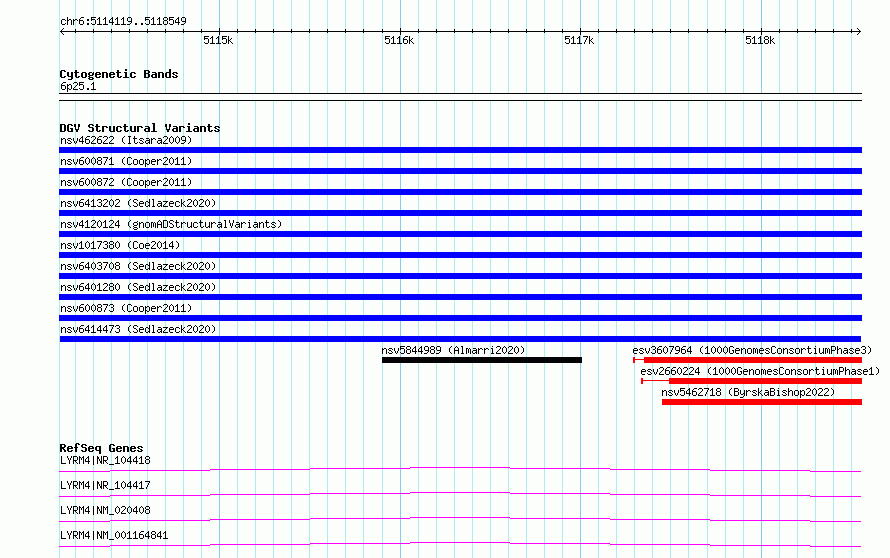
Task: Click the magenta transcript line for NR_104417
Action: coord(460,494)
